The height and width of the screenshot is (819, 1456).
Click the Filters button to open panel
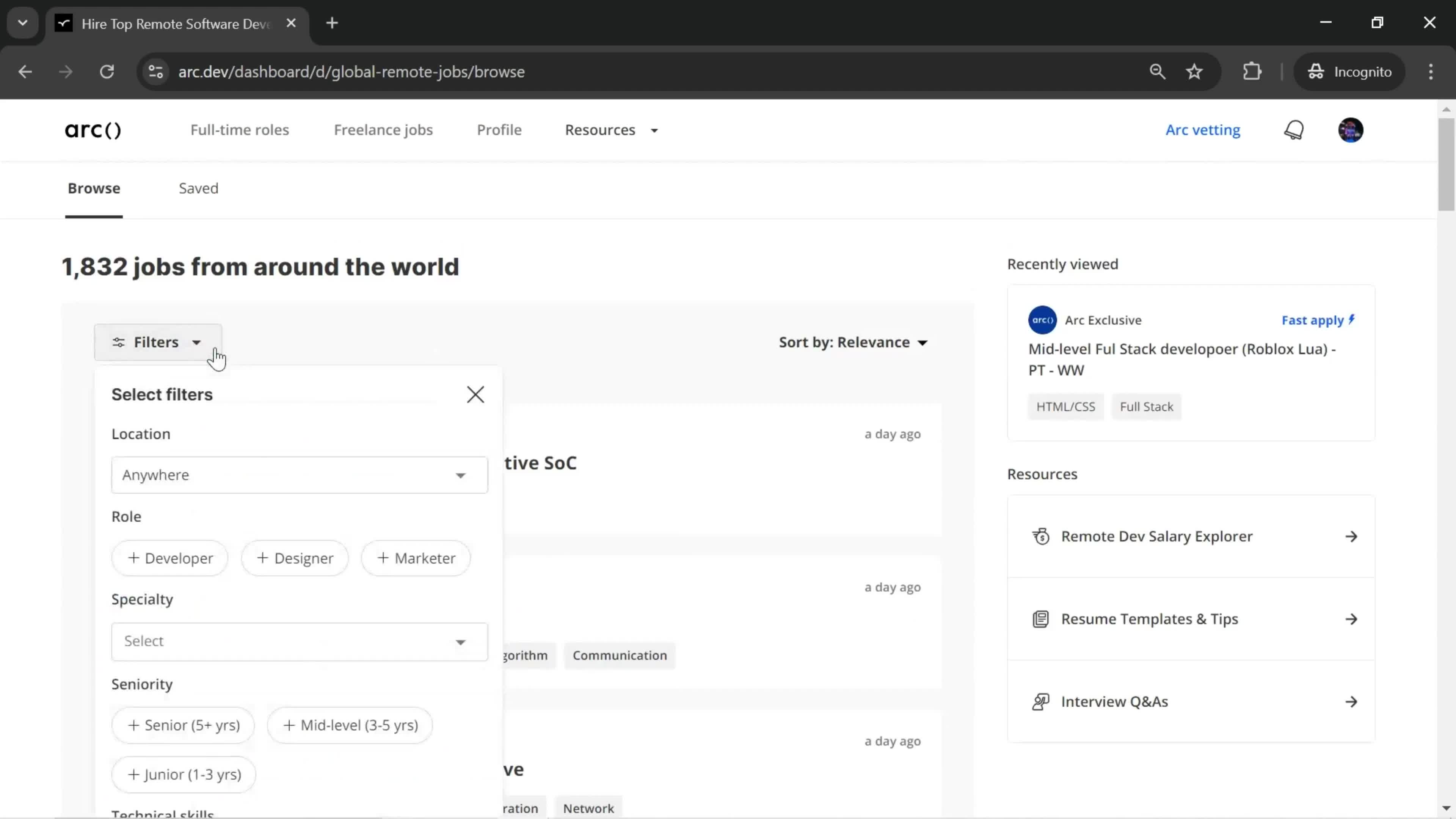tap(156, 341)
